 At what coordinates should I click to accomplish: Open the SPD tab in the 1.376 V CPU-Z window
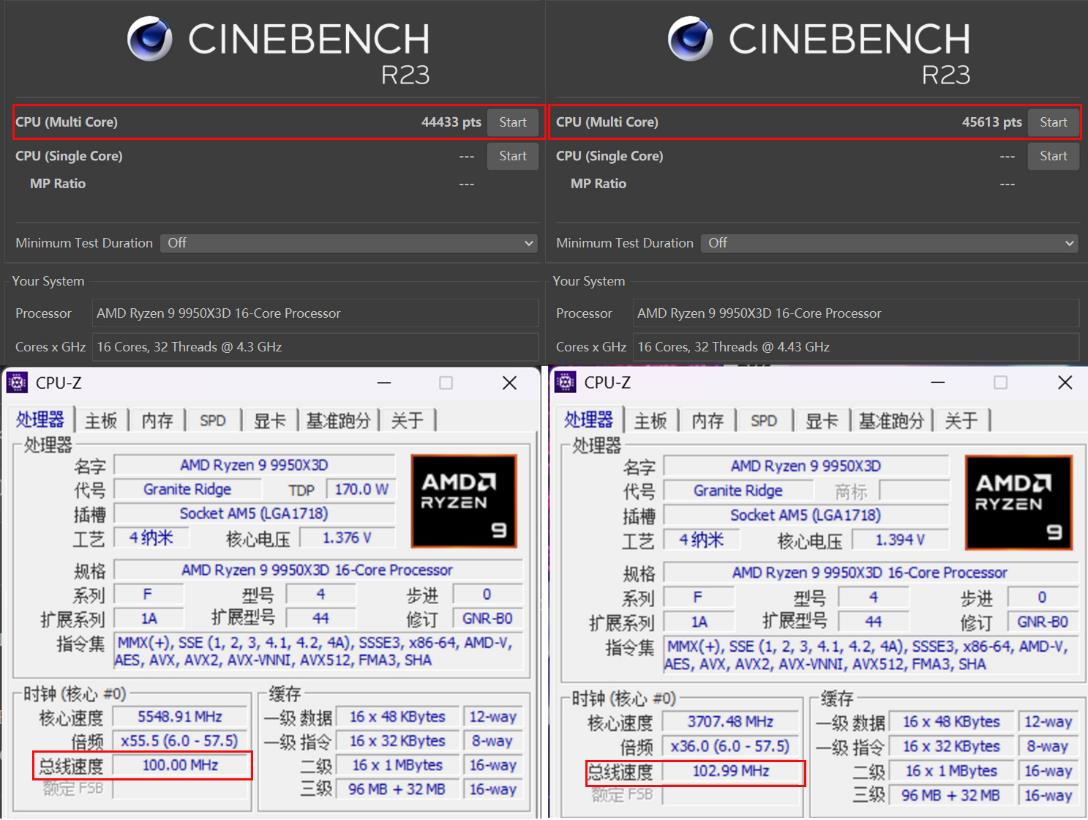tap(212, 420)
